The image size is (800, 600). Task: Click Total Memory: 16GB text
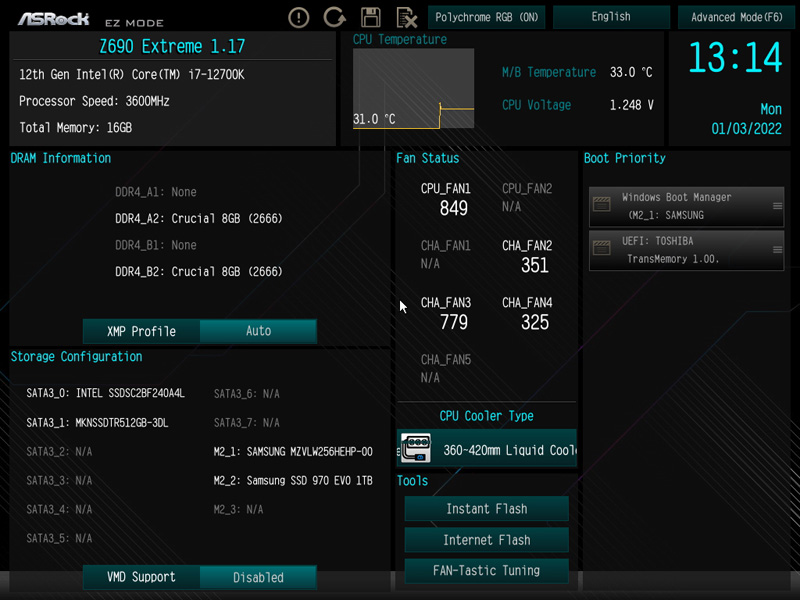[x=76, y=128]
